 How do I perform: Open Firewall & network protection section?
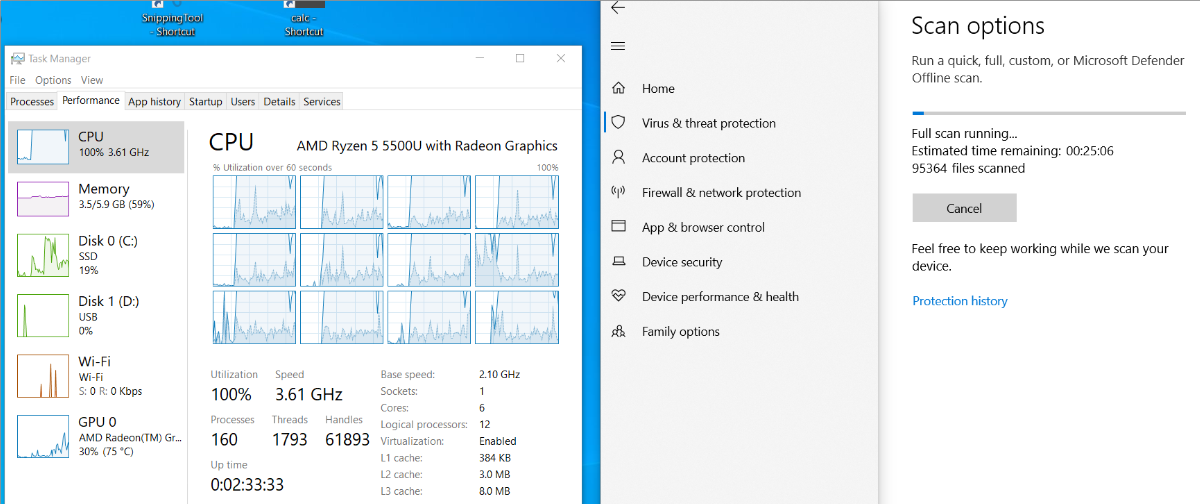[721, 192]
